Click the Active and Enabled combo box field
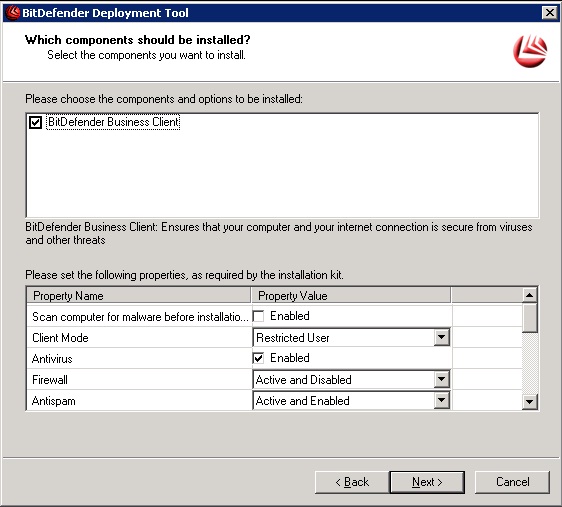 (351, 400)
